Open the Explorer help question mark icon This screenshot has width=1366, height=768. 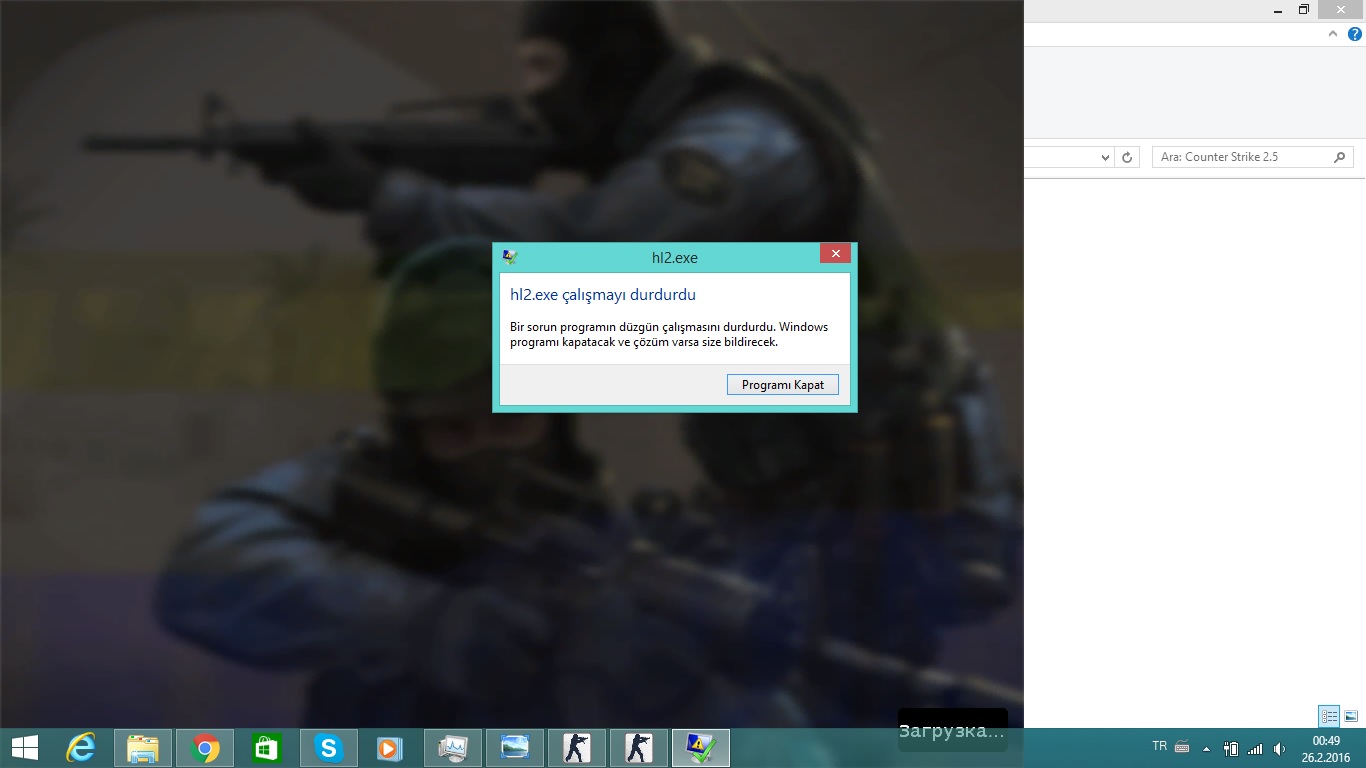1355,34
